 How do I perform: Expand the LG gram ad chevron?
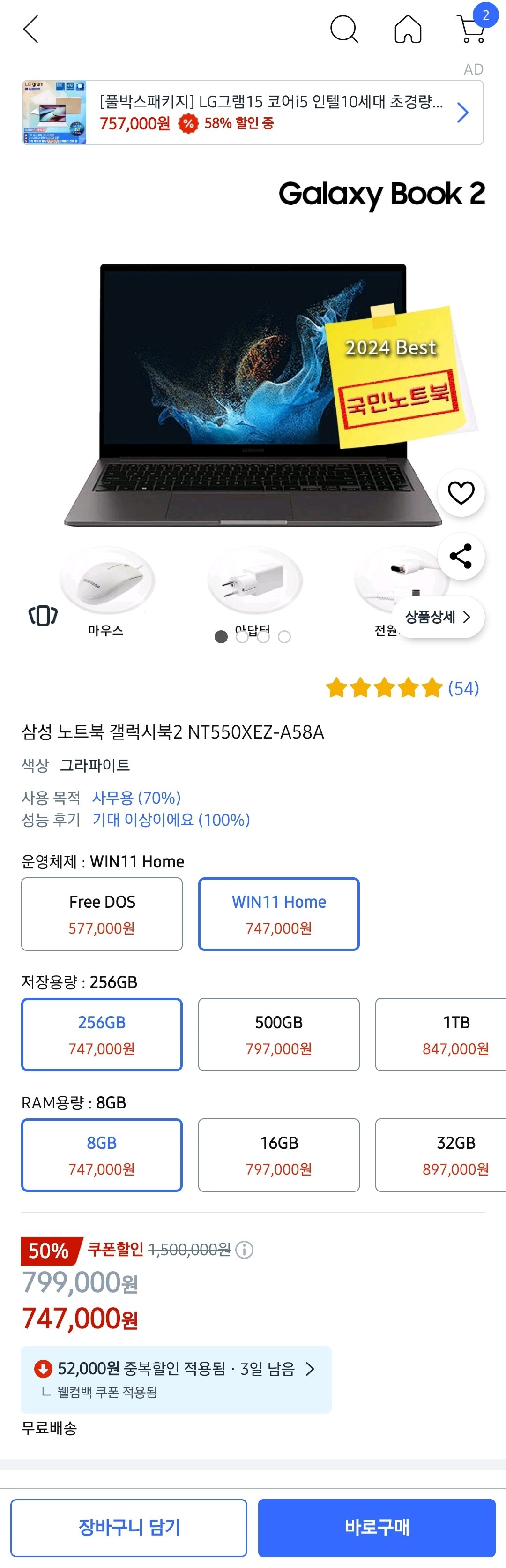463,113
